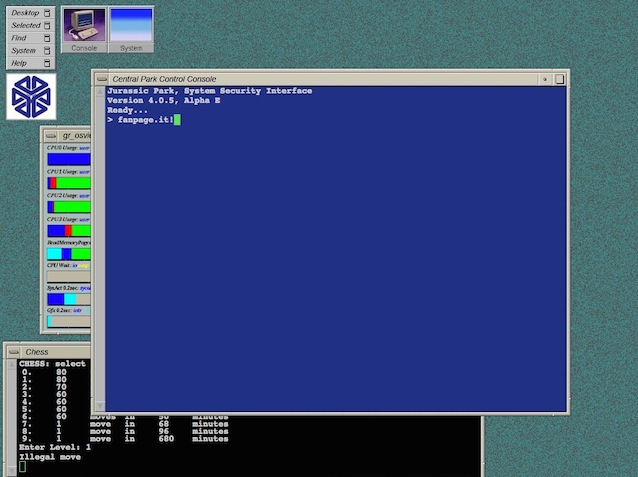Screen dimensions: 638x477
Task: Click chess level row '9. 1 move in 680 minutes'
Action: (125, 439)
